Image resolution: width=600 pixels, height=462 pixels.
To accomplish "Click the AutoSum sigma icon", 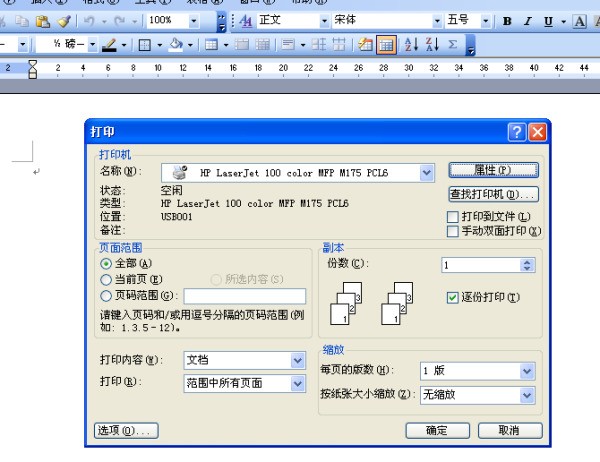I will 453,45.
